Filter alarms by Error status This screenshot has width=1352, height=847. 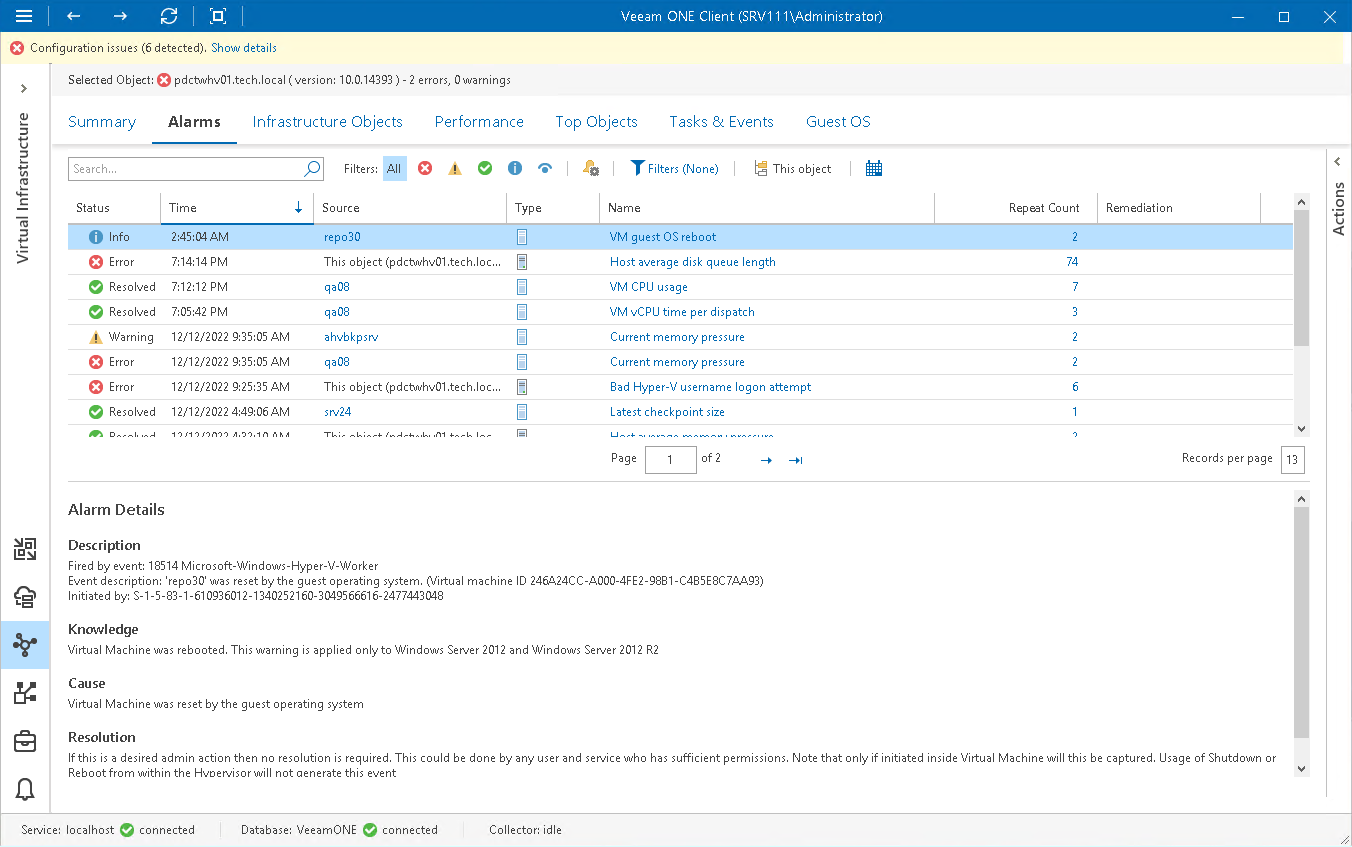point(424,168)
